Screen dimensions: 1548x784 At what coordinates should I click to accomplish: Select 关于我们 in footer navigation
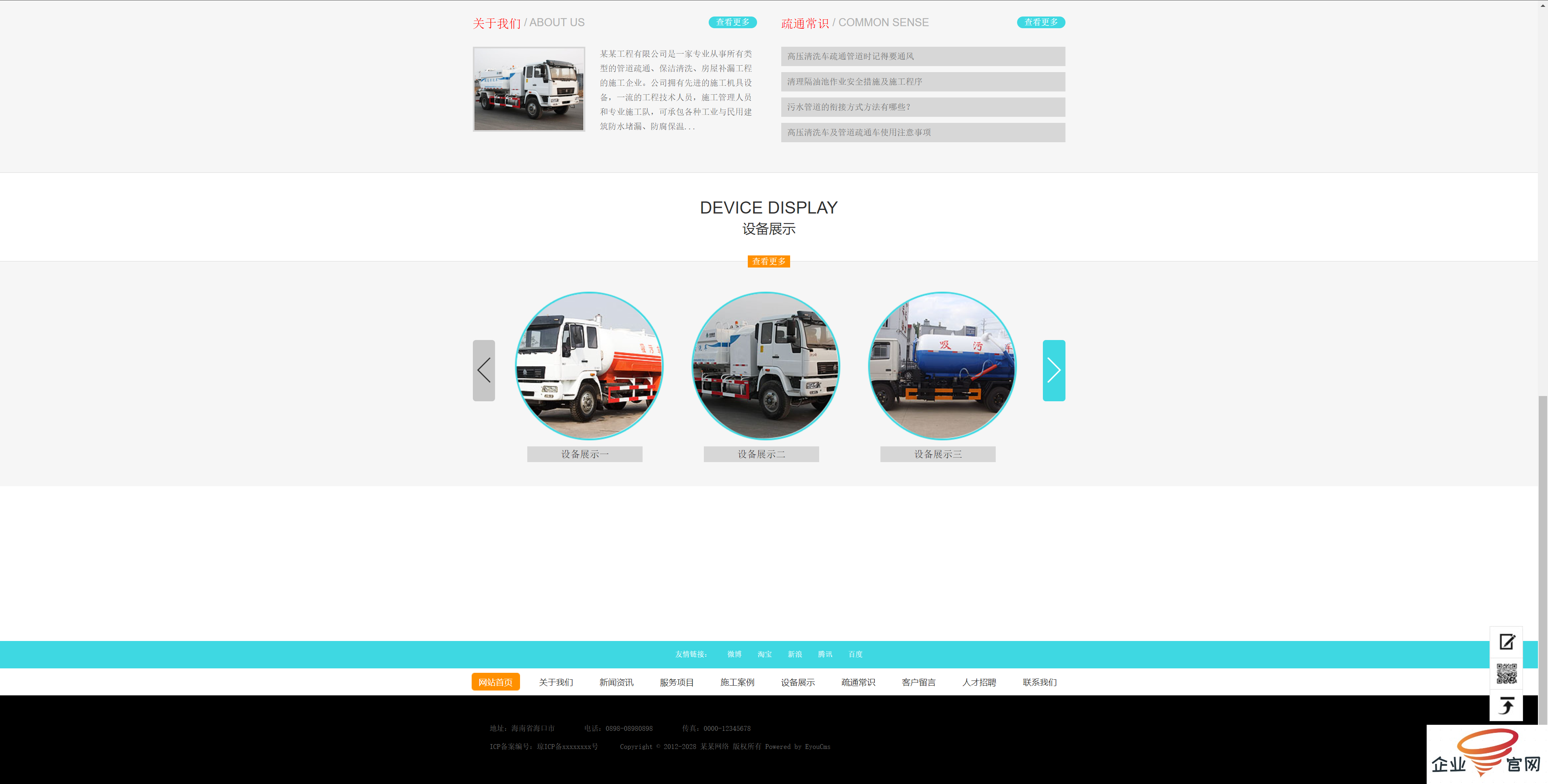(556, 682)
